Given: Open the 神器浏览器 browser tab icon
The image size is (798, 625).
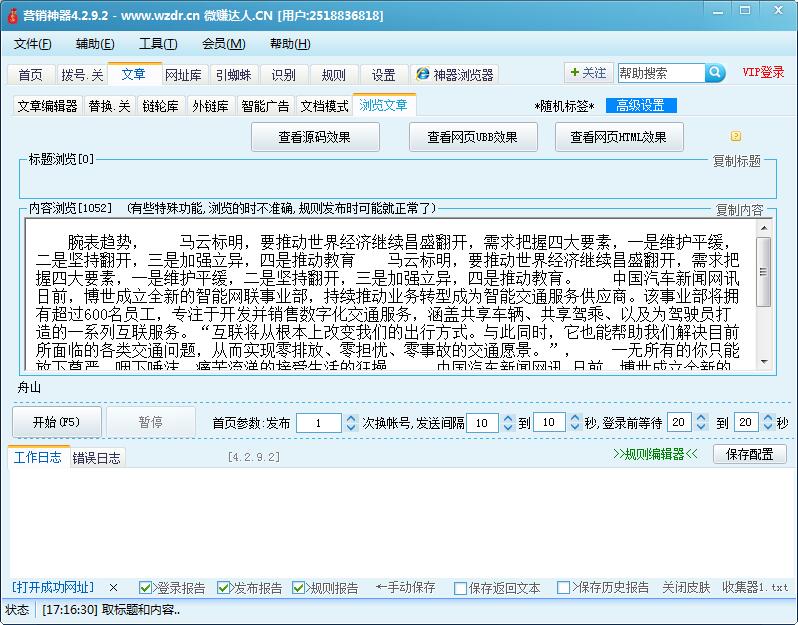Looking at the screenshot, I should [422, 75].
